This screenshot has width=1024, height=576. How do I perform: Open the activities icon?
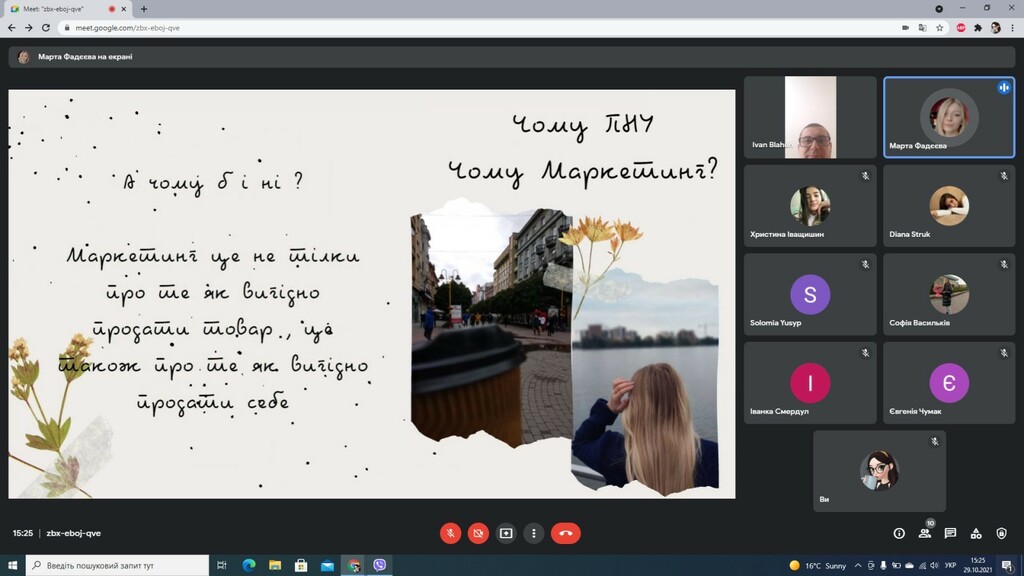(976, 534)
